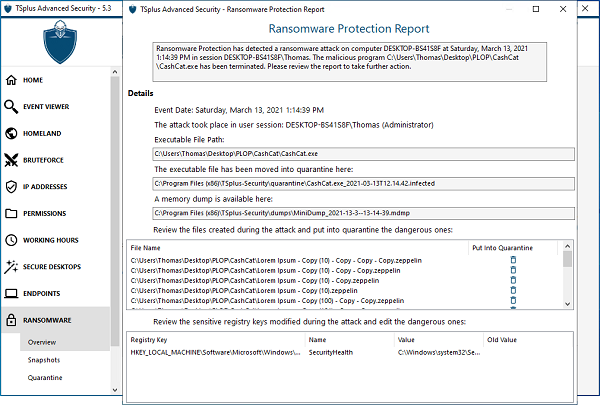Open WORKING HOURS settings
The width and height of the screenshot is (600, 405).
[51, 240]
